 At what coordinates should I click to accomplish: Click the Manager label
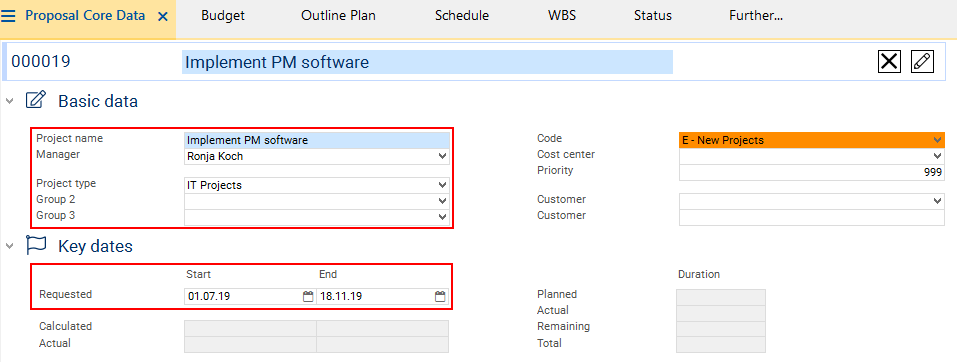(x=58, y=154)
